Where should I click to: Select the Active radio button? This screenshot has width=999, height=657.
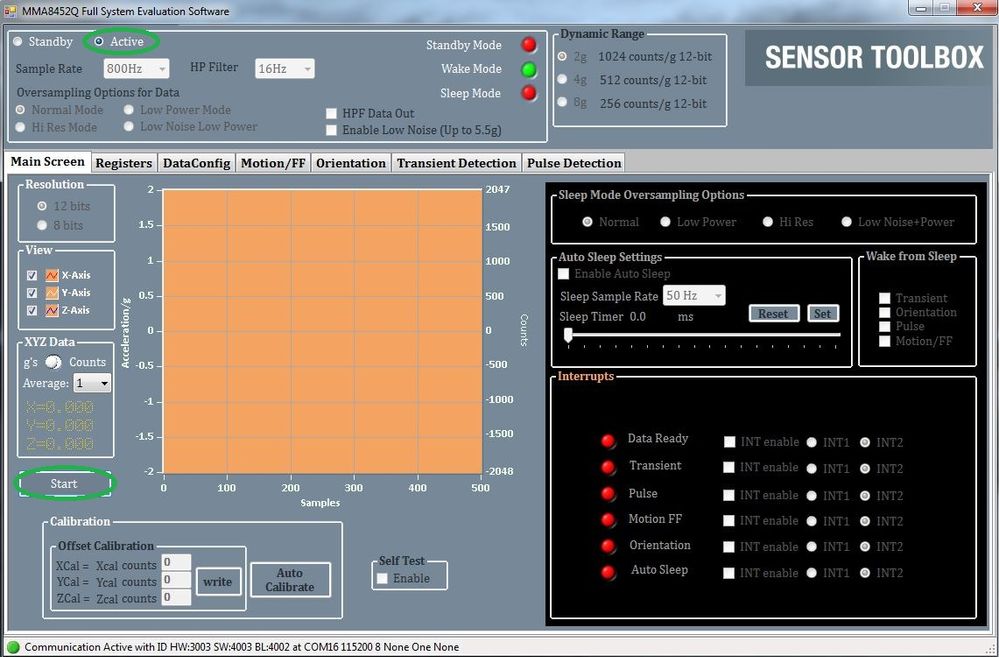pos(99,41)
